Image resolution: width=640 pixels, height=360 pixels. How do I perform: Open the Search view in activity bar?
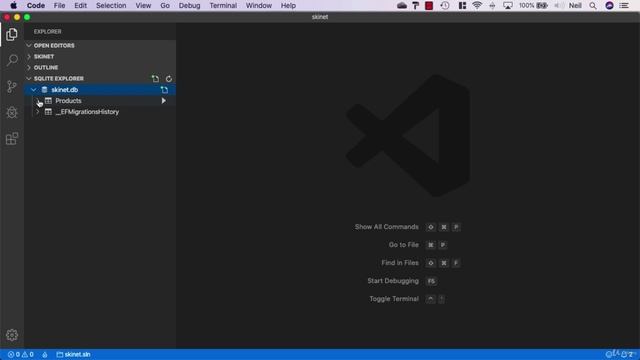12,60
